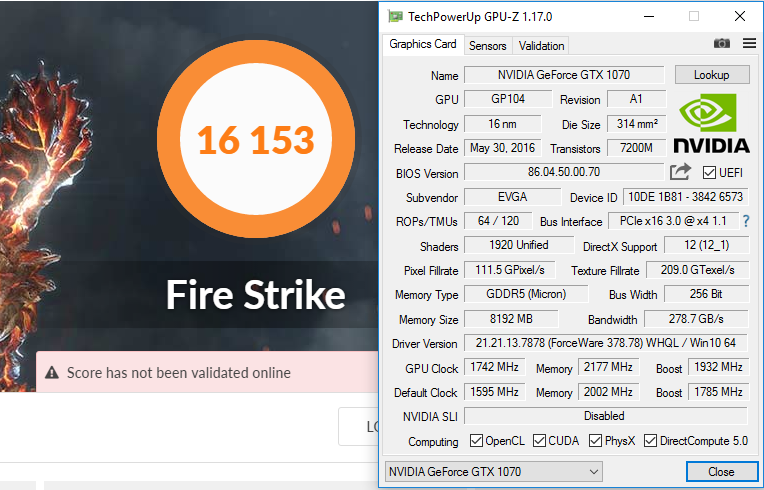Click the GPU field showing GP104
The image size is (764, 490).
[508, 99]
